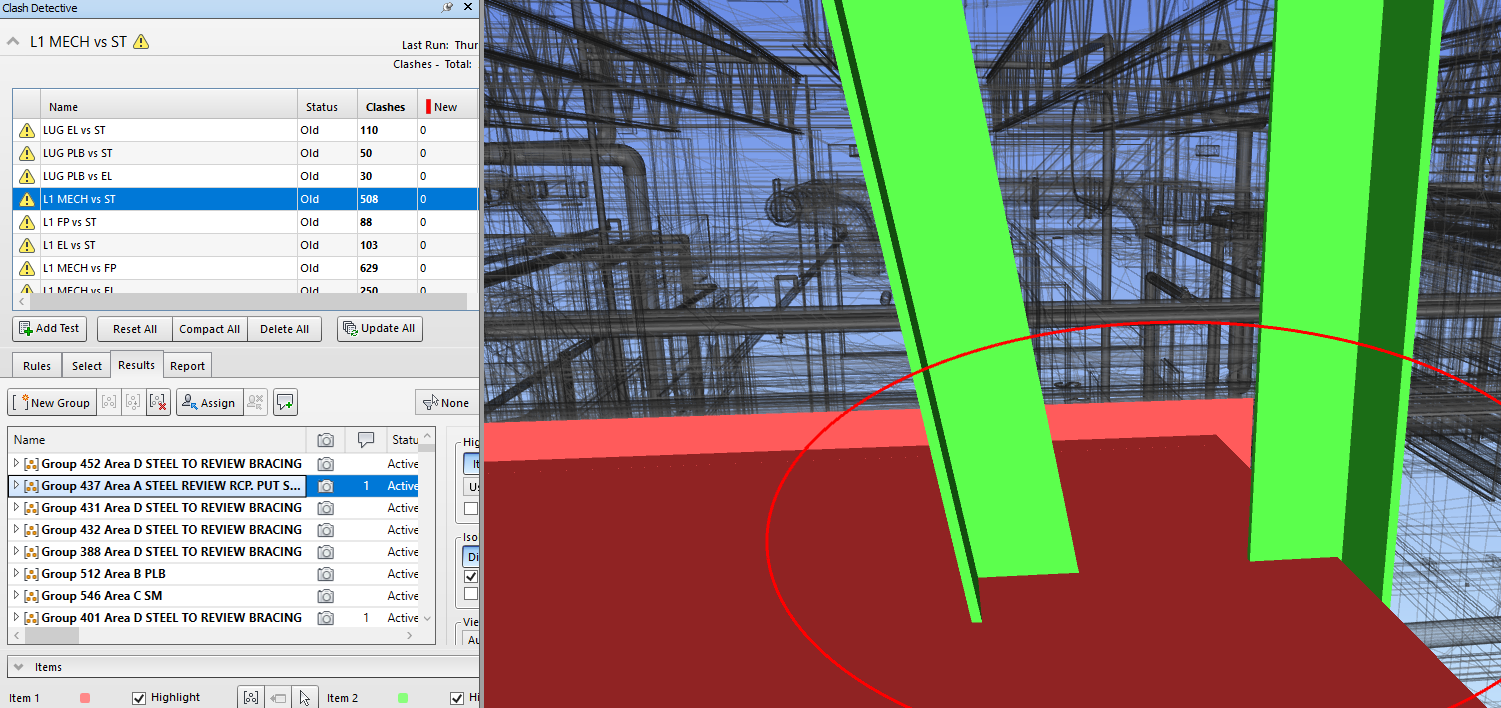
Task: Switch to the Rules tab
Action: pos(36,366)
